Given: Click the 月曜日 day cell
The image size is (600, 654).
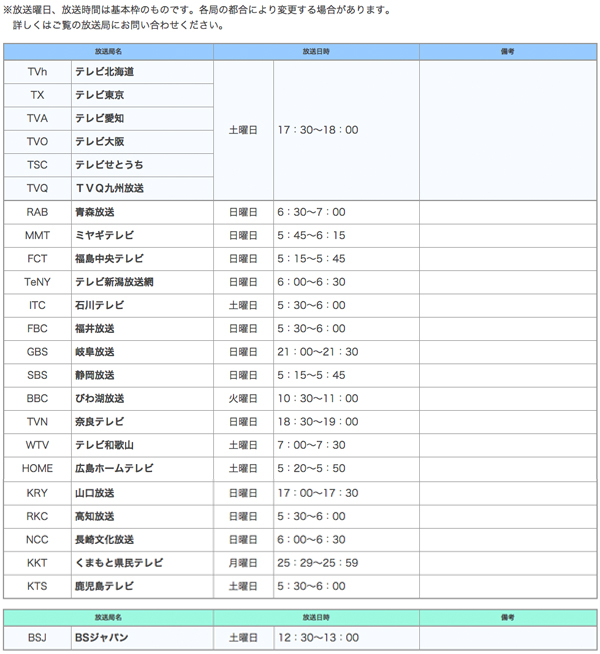Looking at the screenshot, I should coord(243,563).
